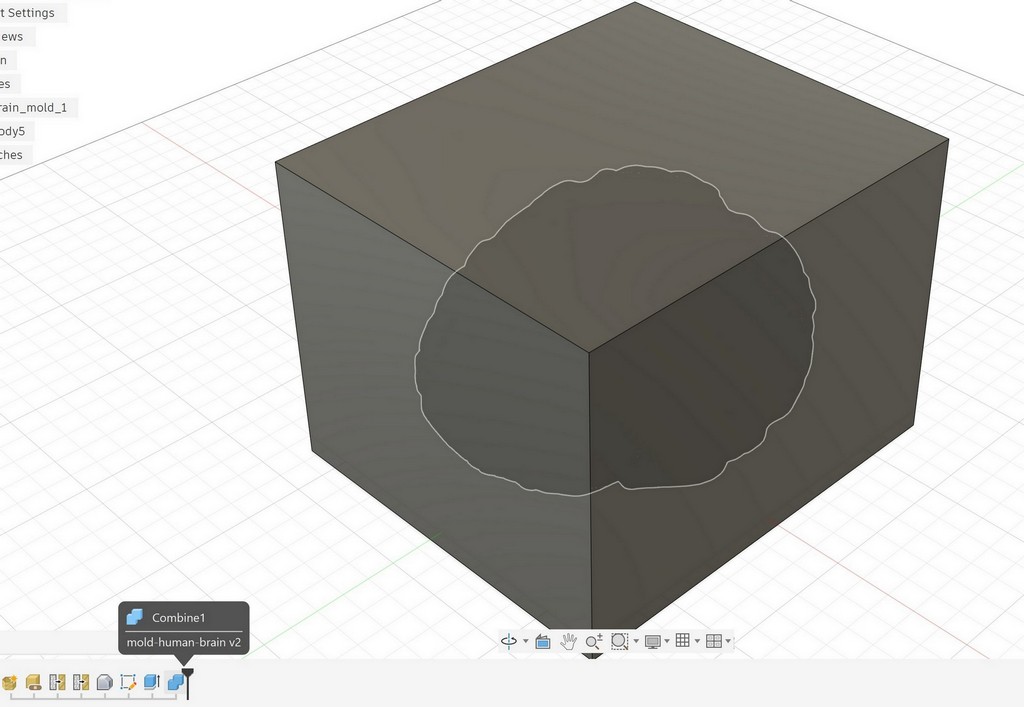This screenshot has height=707, width=1024.
Task: Select the first timeline feature with star
Action: click(x=9, y=682)
